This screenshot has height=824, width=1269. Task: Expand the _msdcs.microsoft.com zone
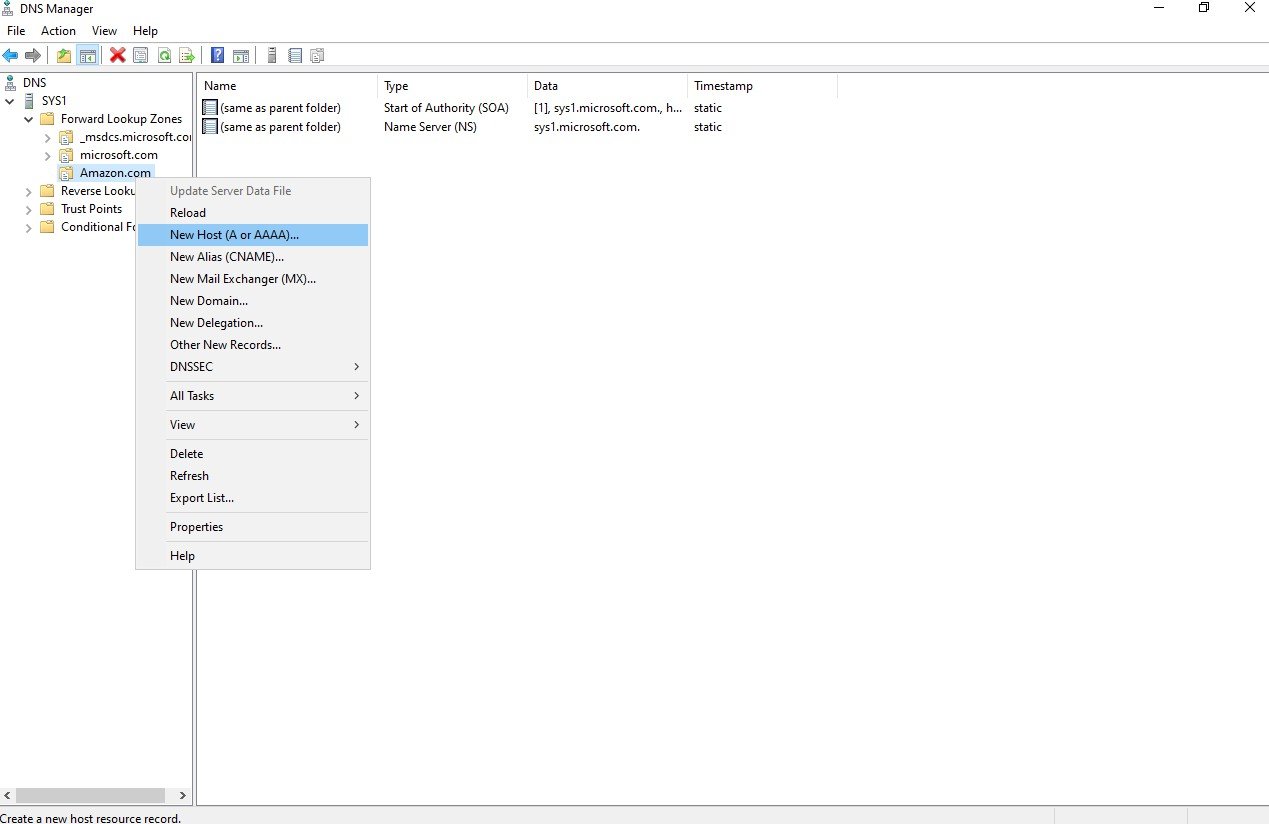click(x=48, y=137)
